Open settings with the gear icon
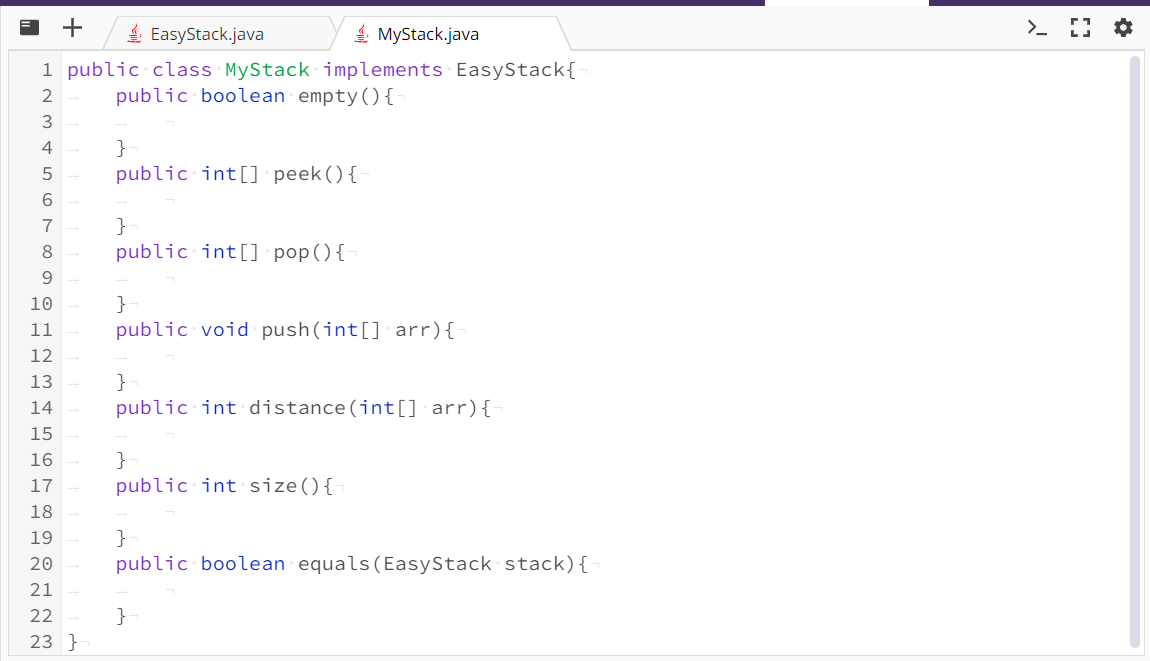Screen dimensions: 1150x661 (x=1123, y=28)
